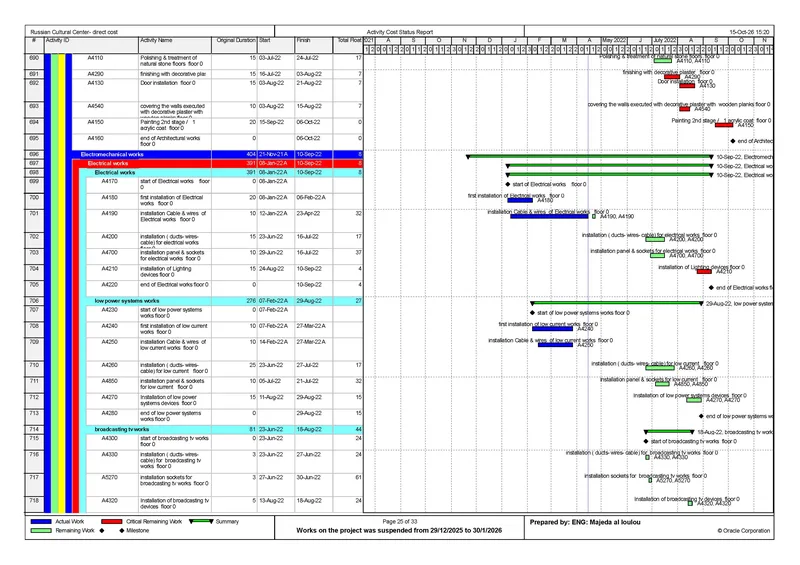Click the blue Gantt bar labeled A4240

pos(552,329)
